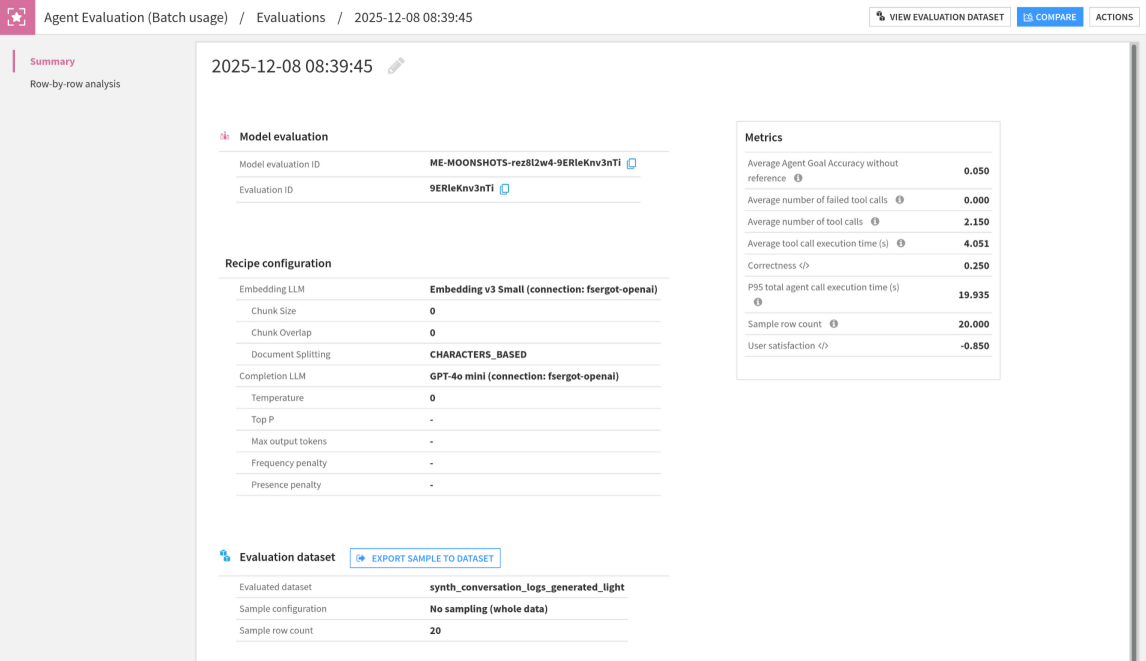The image size is (1146, 661).
Task: Open Agent Evaluation (Batch usage) breadcrumb link
Action: click(x=136, y=17)
